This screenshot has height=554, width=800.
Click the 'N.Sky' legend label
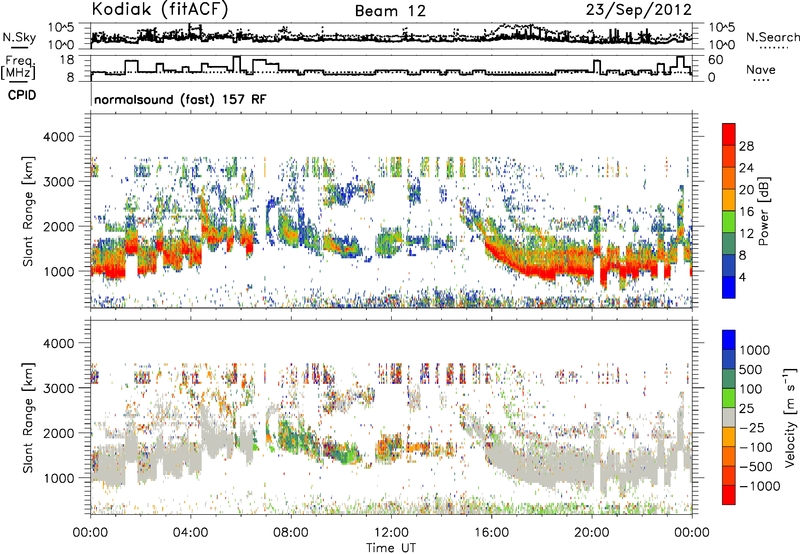coord(19,37)
